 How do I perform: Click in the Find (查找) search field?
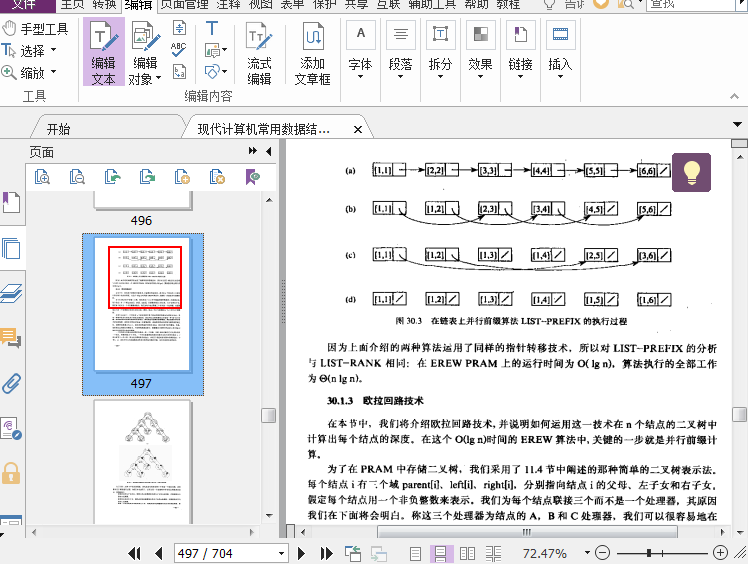692,5
